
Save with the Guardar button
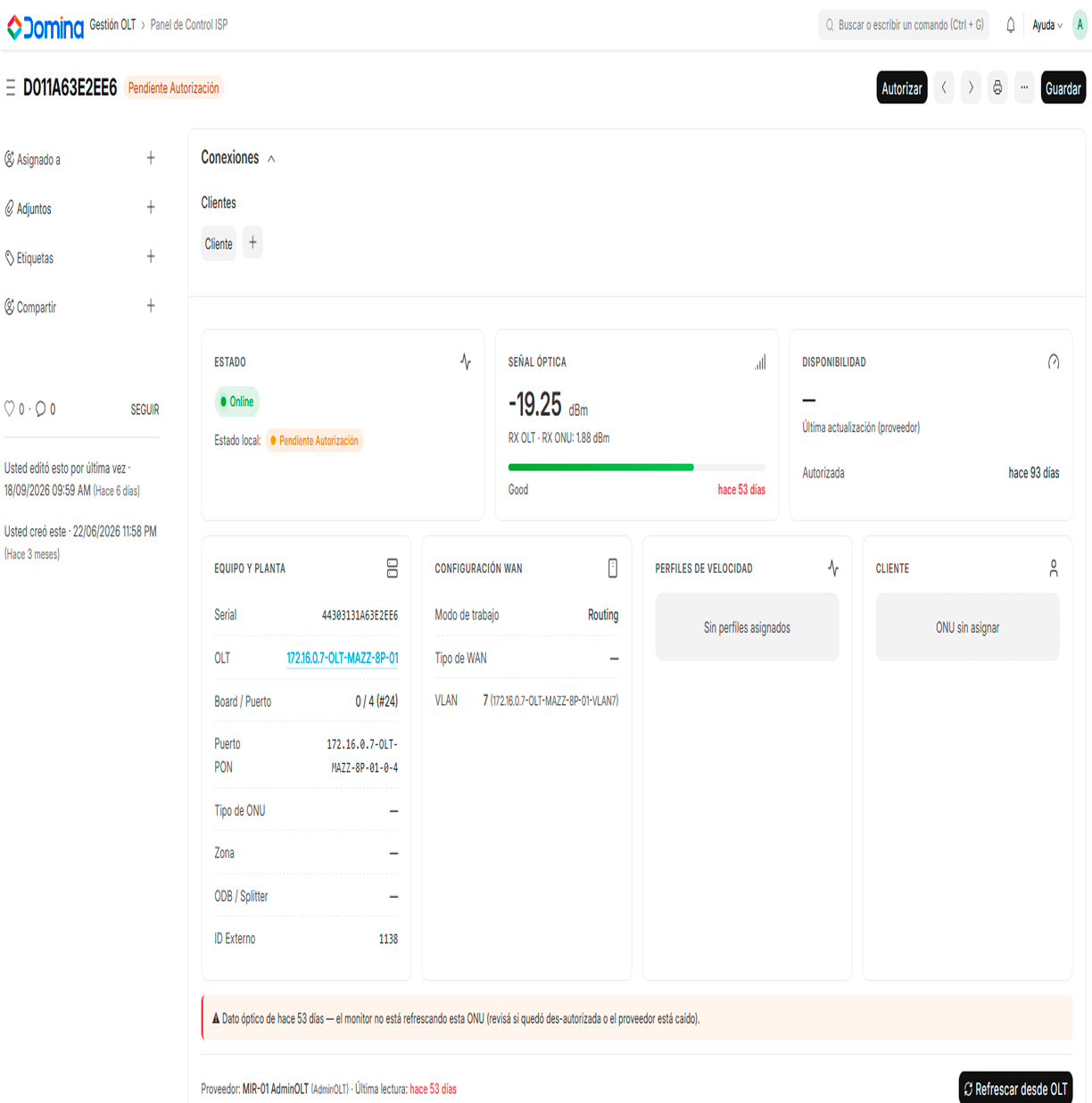point(1063,87)
